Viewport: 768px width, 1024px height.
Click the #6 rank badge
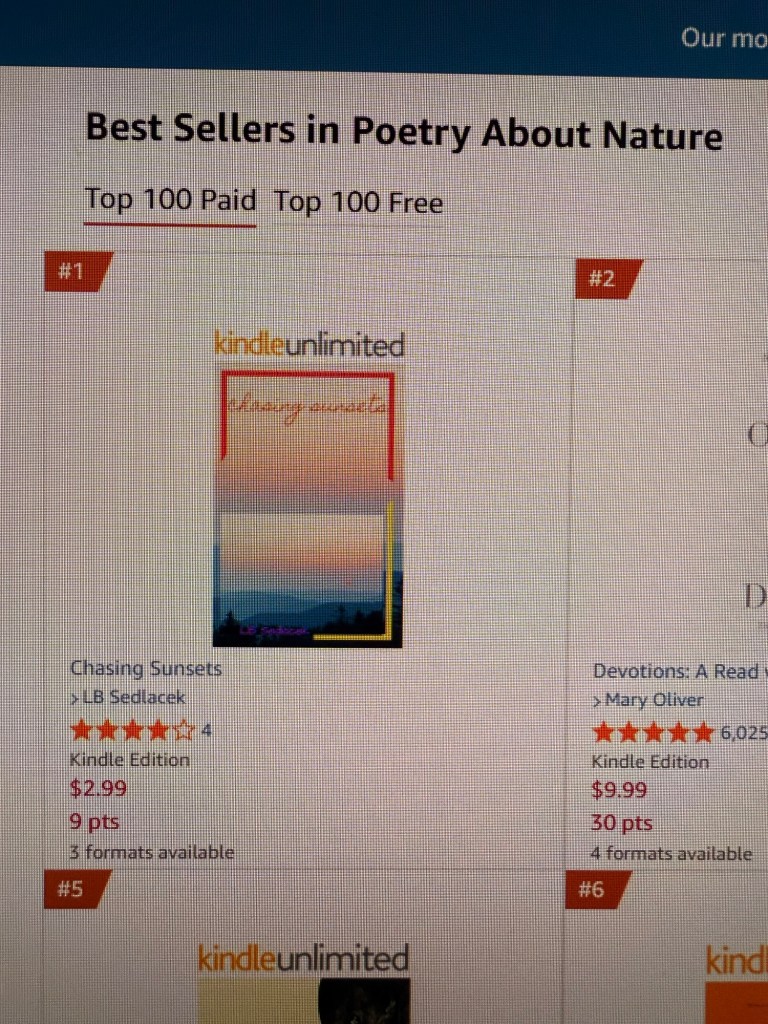pyautogui.click(x=592, y=889)
